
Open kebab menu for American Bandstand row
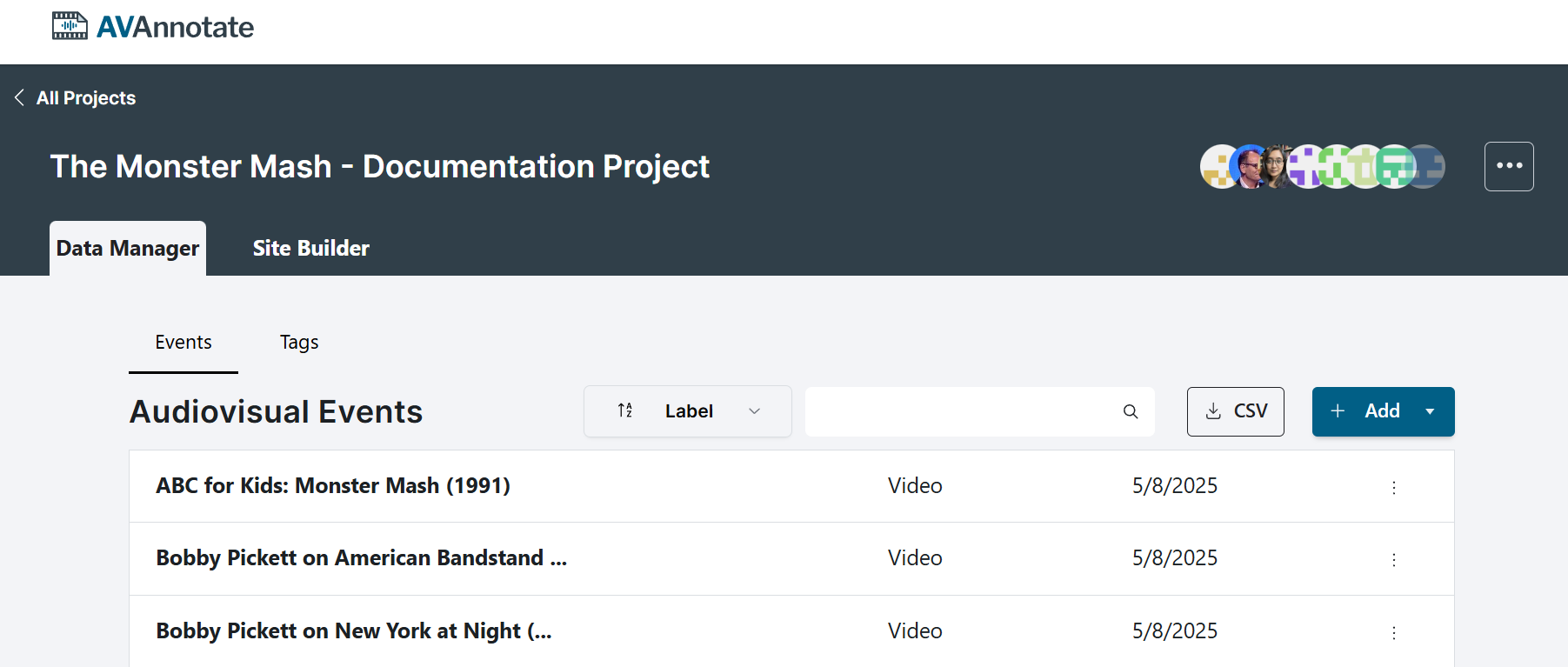pyautogui.click(x=1394, y=559)
